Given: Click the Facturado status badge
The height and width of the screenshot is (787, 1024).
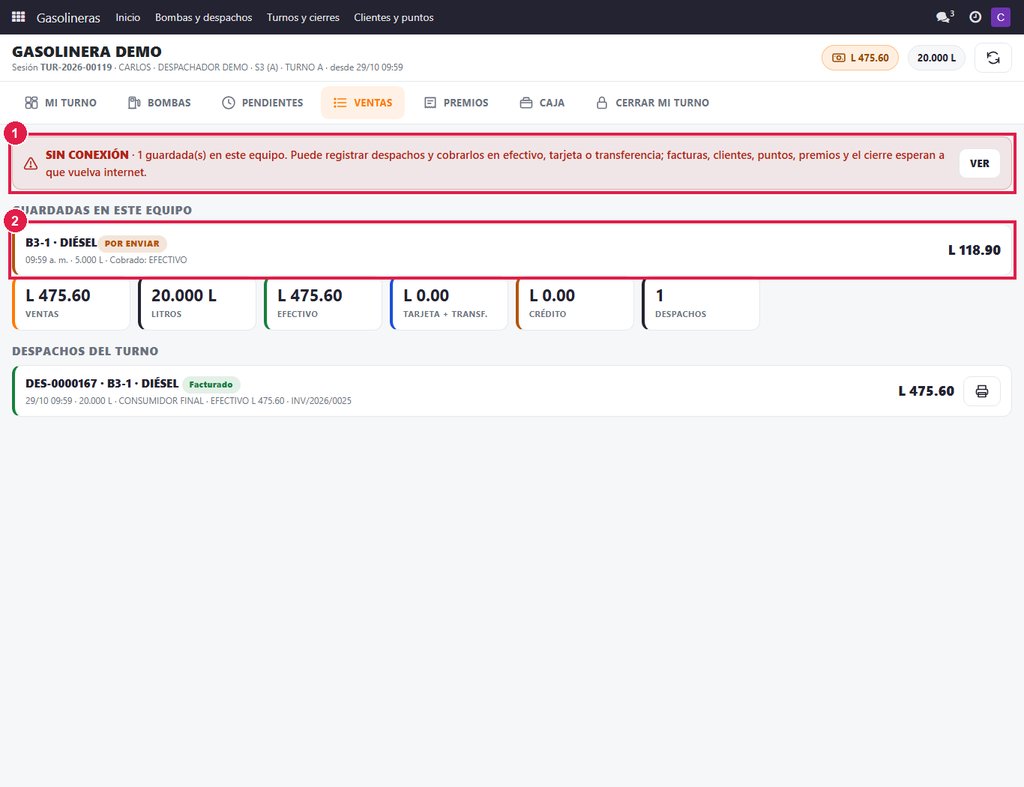Looking at the screenshot, I should tap(211, 385).
